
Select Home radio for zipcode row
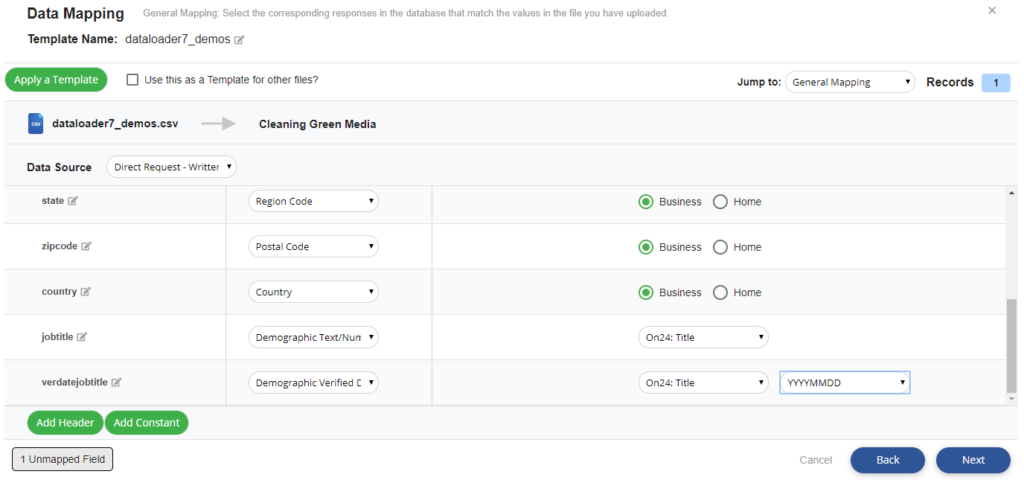(720, 248)
